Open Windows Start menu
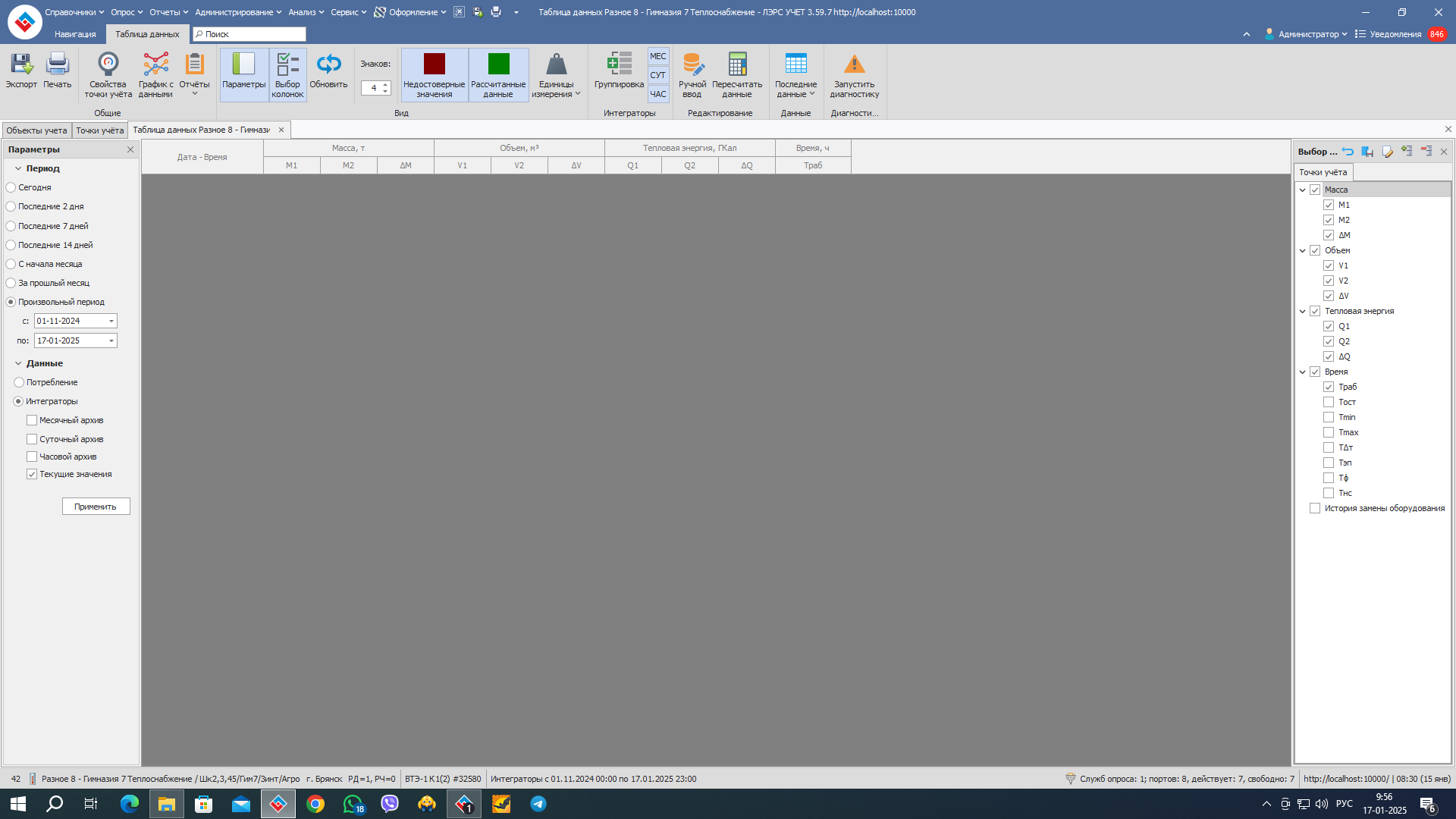The width and height of the screenshot is (1456, 819). 18,804
